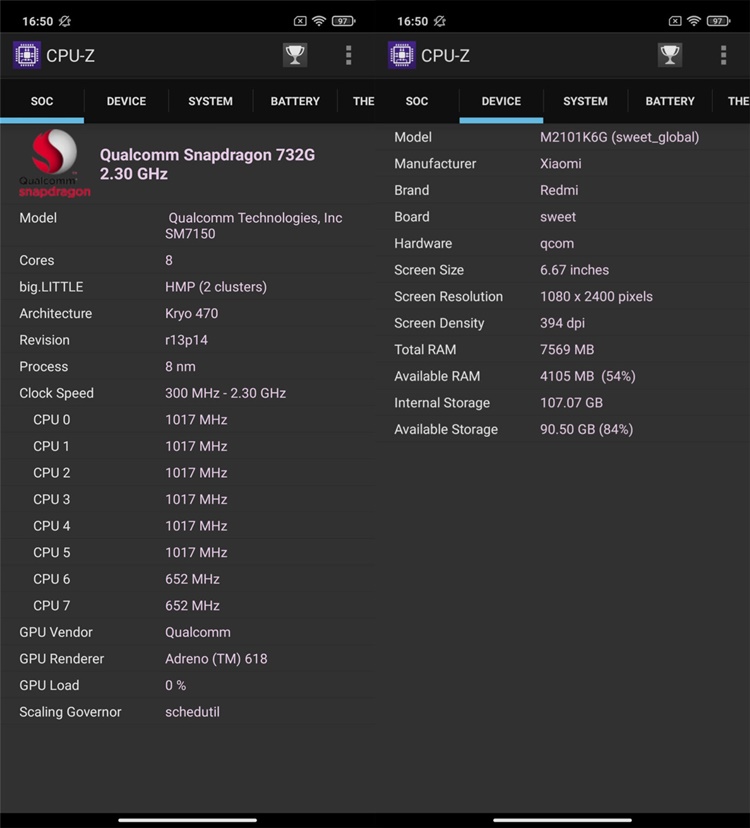Tap CPU 3 row
Image resolution: width=750 pixels, height=828 pixels.
[188, 500]
